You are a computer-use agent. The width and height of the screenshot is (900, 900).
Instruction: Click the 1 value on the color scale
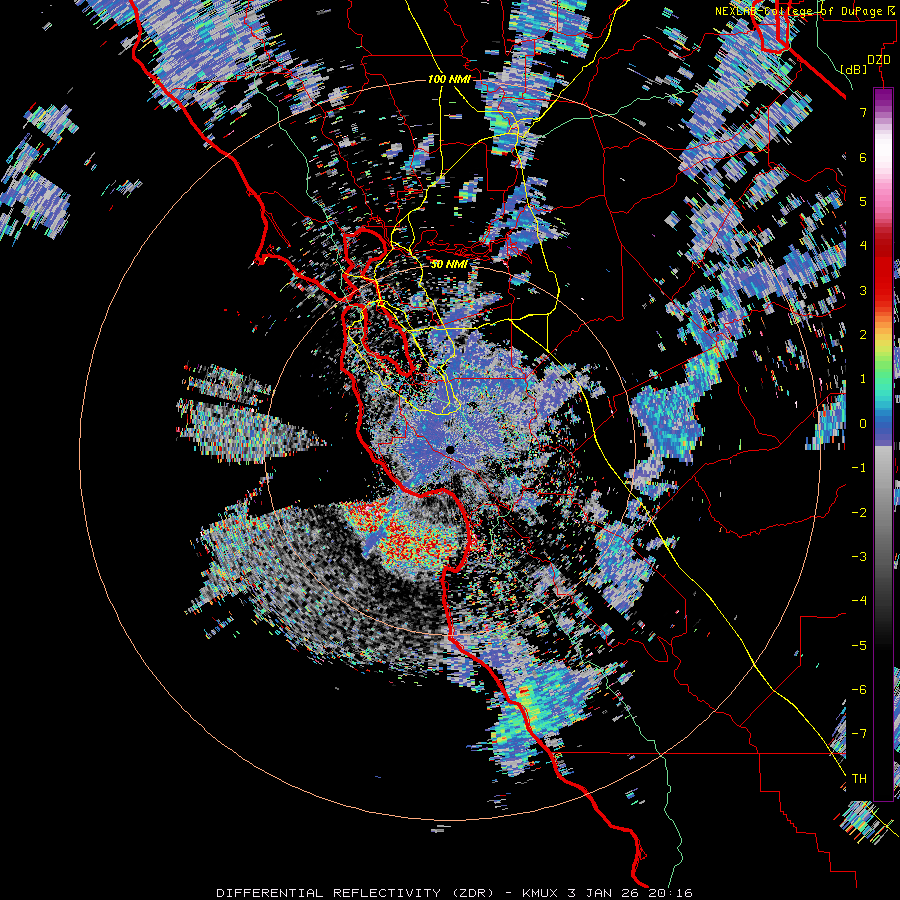click(x=863, y=379)
